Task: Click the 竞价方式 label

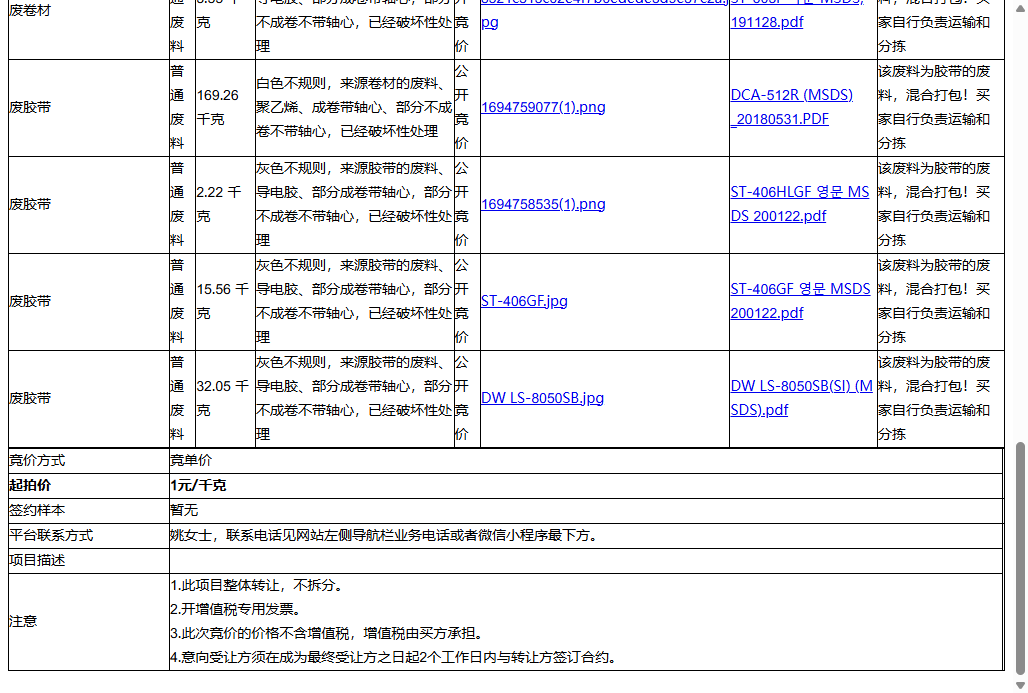Action: point(37,461)
